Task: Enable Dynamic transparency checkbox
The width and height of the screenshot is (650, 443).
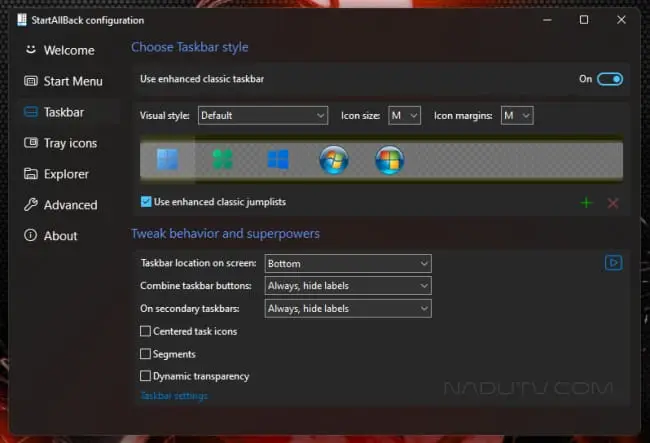Action: (x=145, y=376)
